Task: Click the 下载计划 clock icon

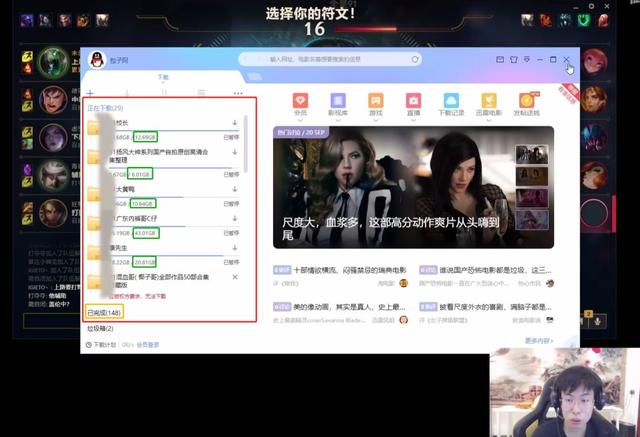Action: tap(89, 345)
